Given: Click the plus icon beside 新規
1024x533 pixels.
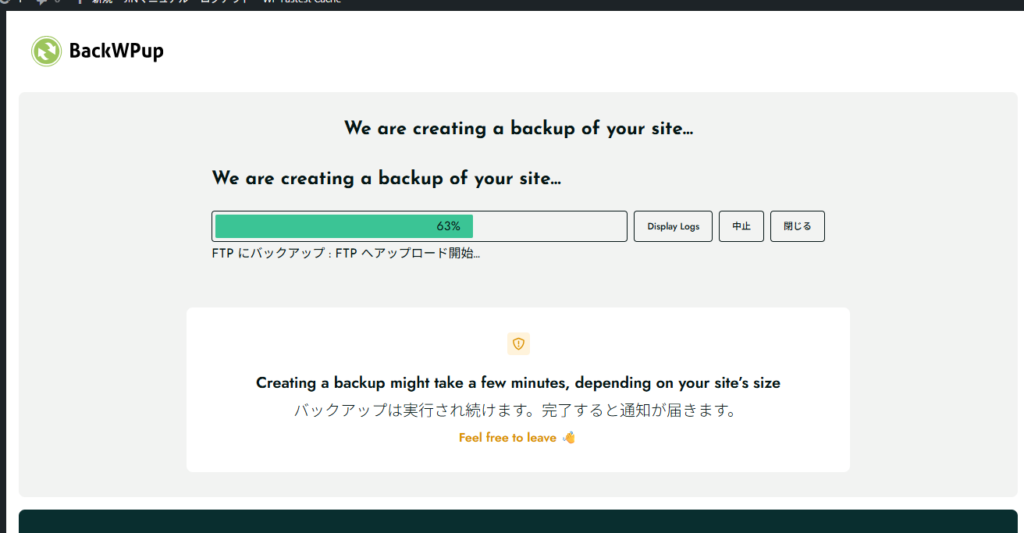Looking at the screenshot, I should coord(77,2).
